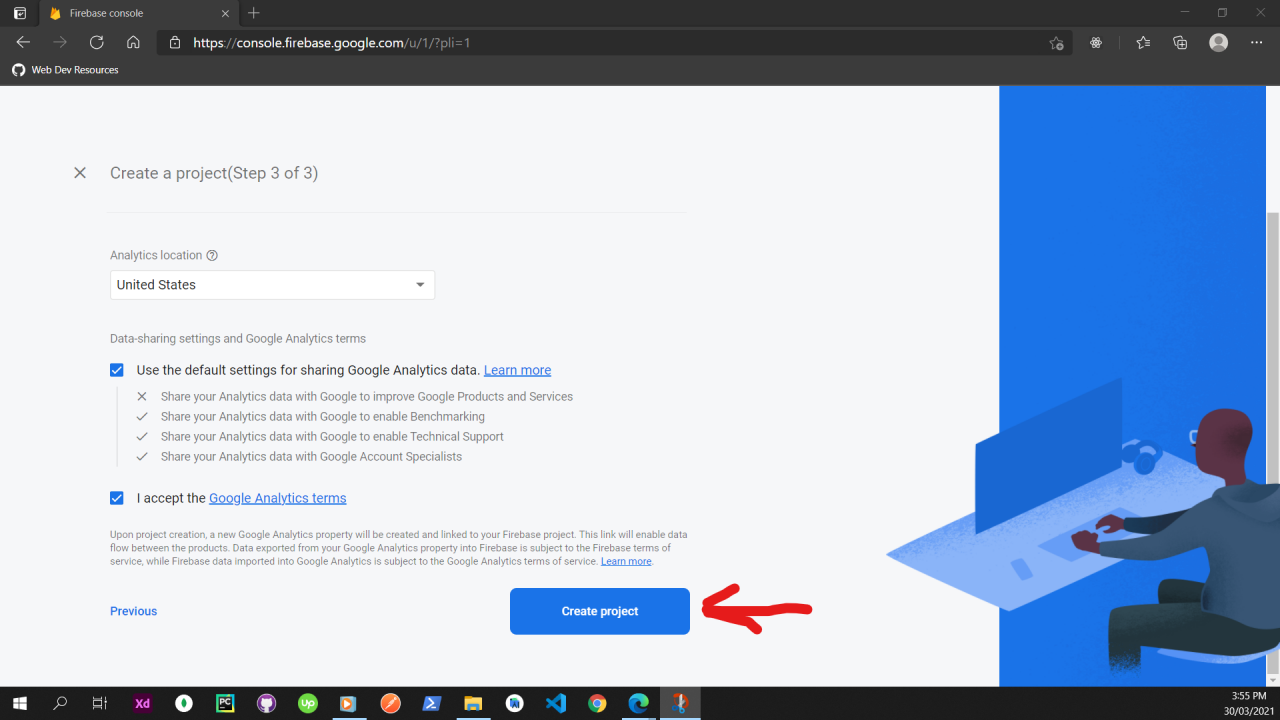This screenshot has height=720, width=1280.
Task: Add this page to favorites star icon
Action: tap(1056, 43)
